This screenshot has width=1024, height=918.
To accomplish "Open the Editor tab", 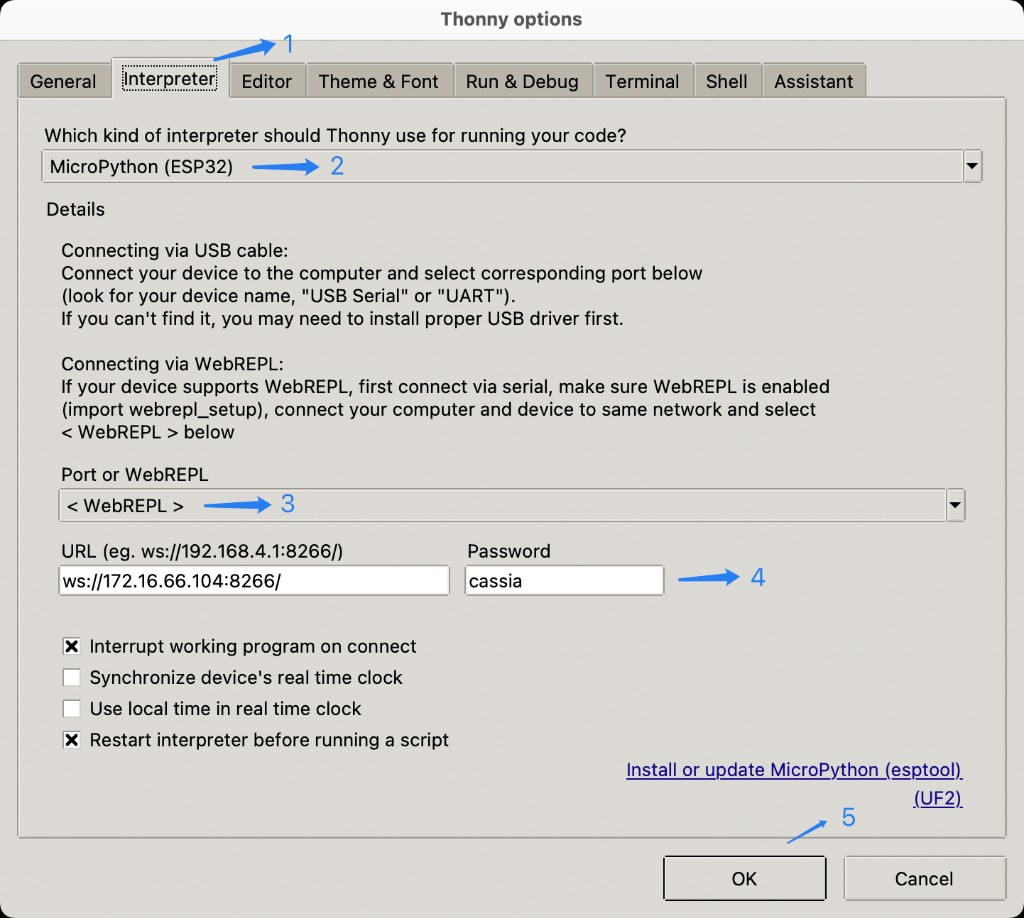I will point(266,82).
